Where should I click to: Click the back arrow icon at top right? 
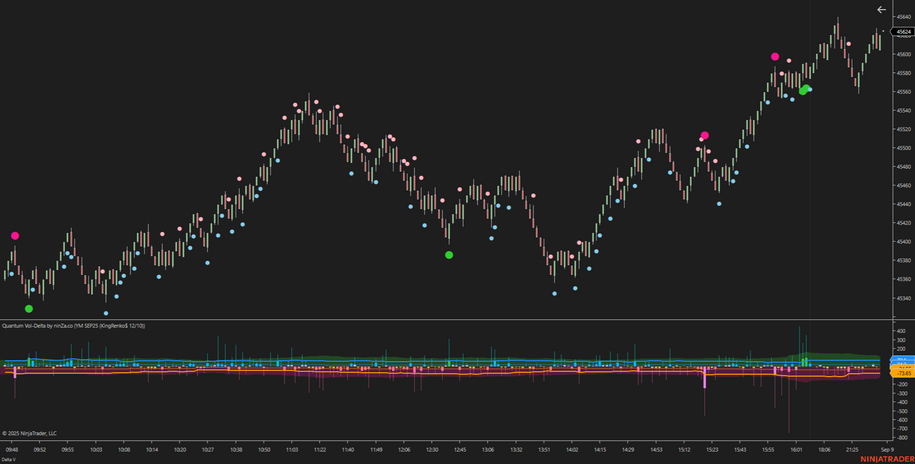coord(881,9)
